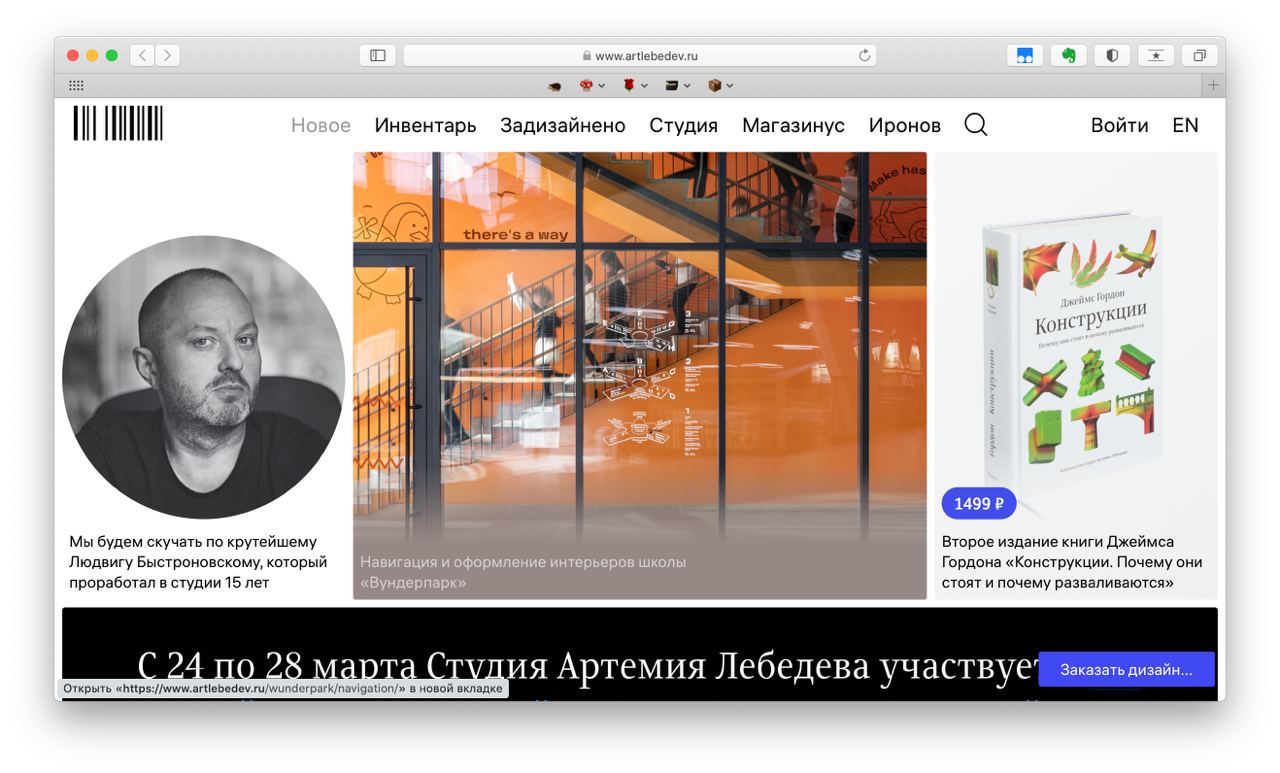Click the 24–28 марта banner headline

point(586,667)
